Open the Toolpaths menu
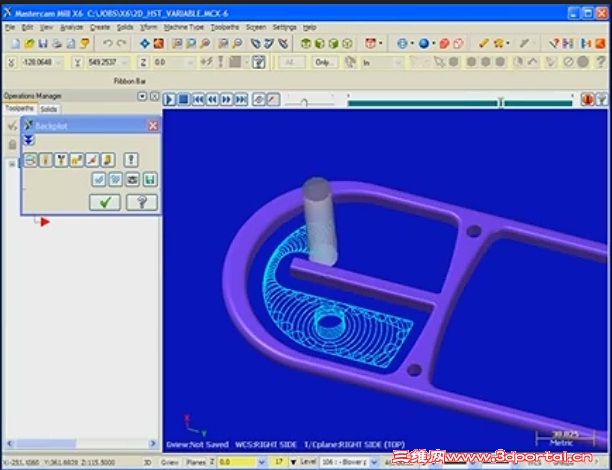Screen dimensions: 612x470 pyautogui.click(x=225, y=27)
